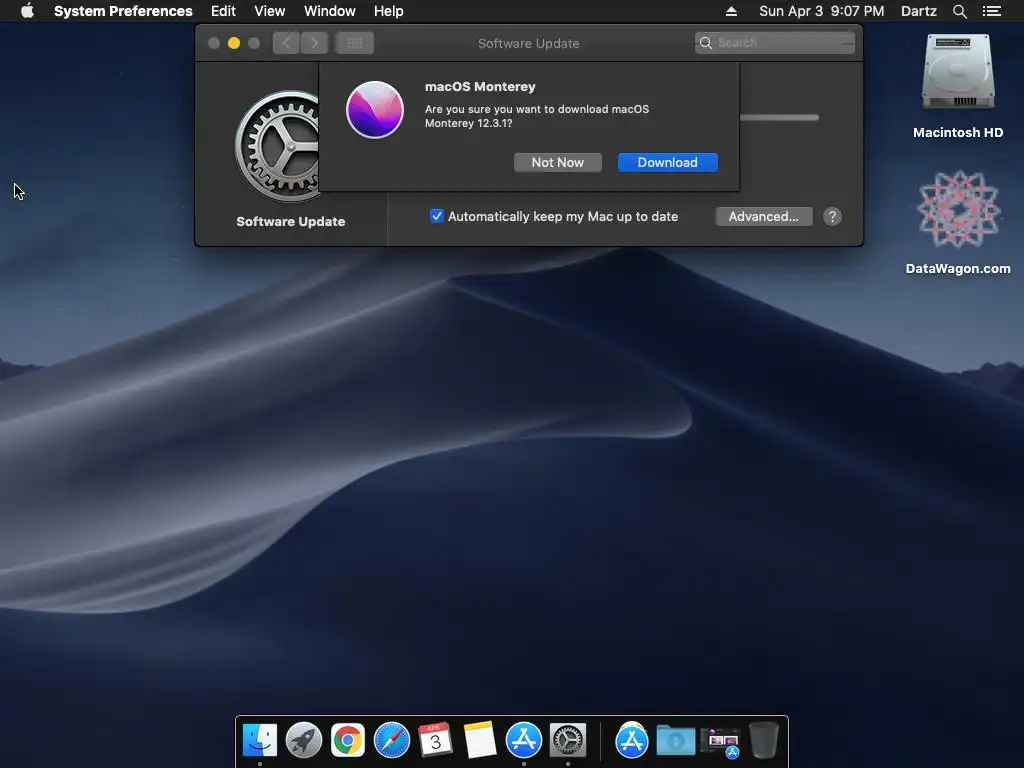Click the Download button
The image size is (1024, 768).
pyautogui.click(x=667, y=163)
